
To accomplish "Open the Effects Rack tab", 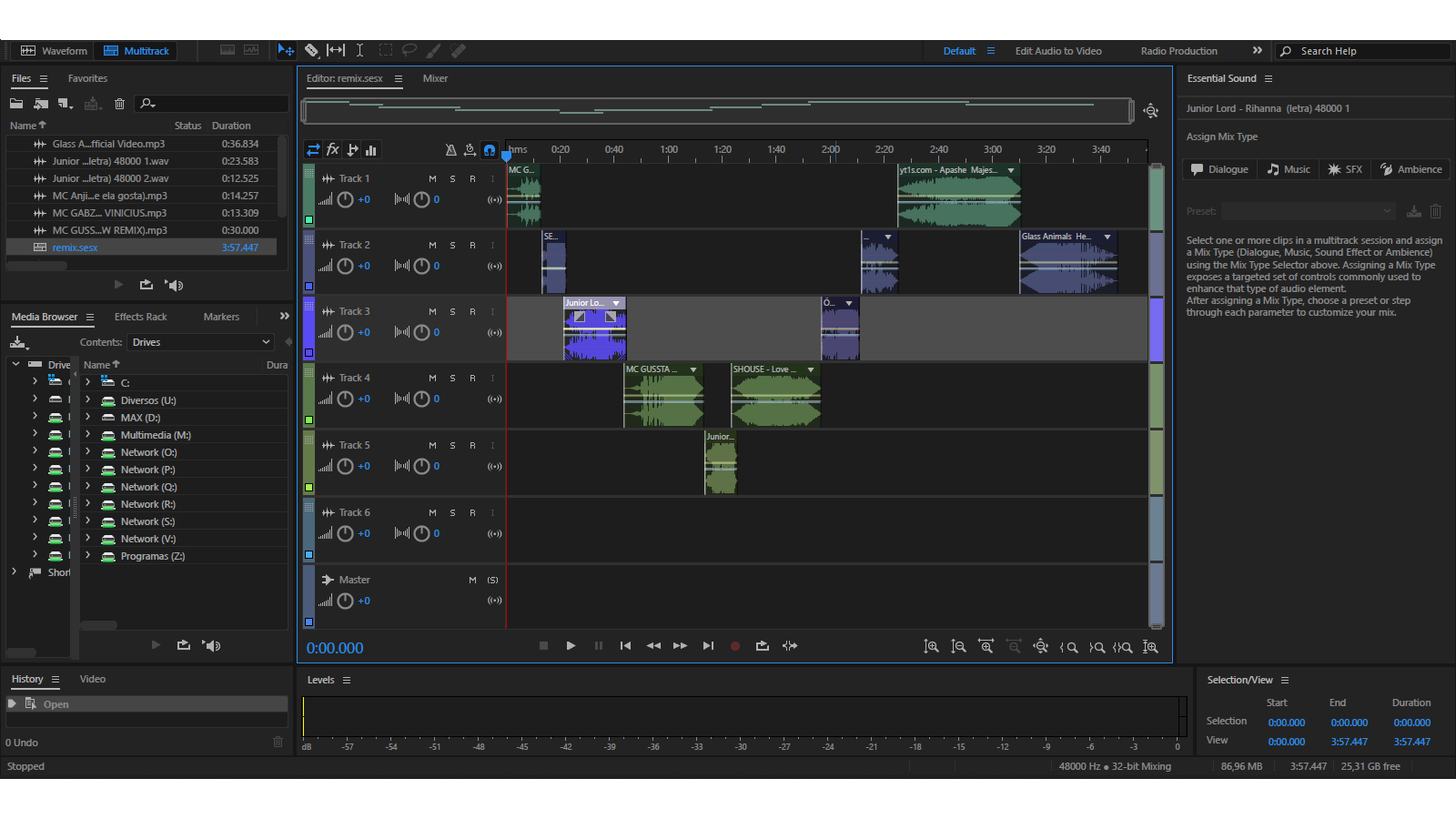I will (x=141, y=317).
